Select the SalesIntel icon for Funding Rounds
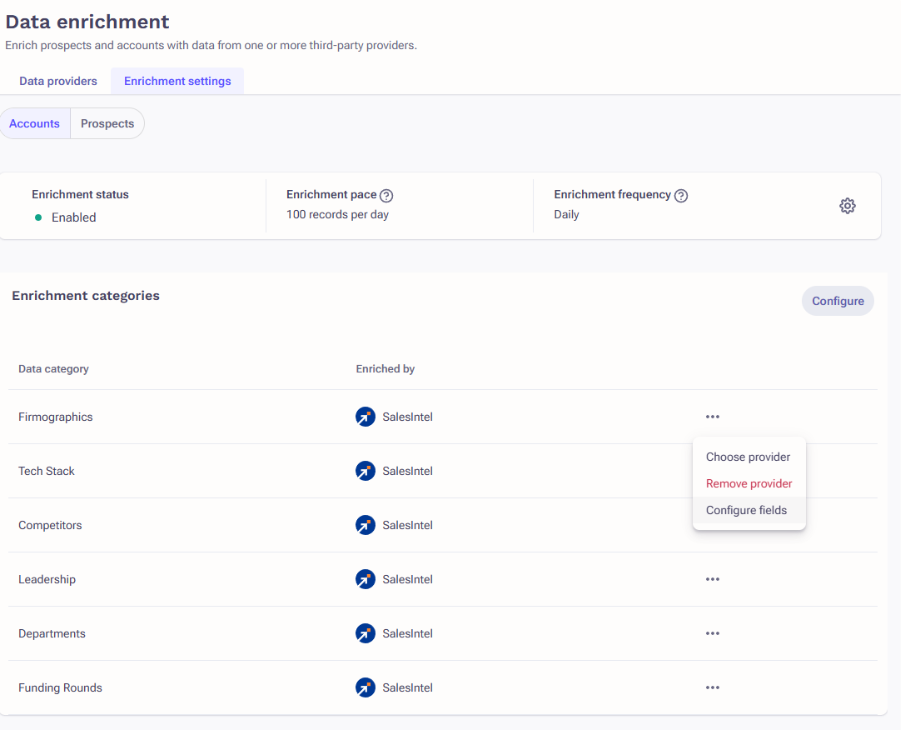 tap(365, 687)
